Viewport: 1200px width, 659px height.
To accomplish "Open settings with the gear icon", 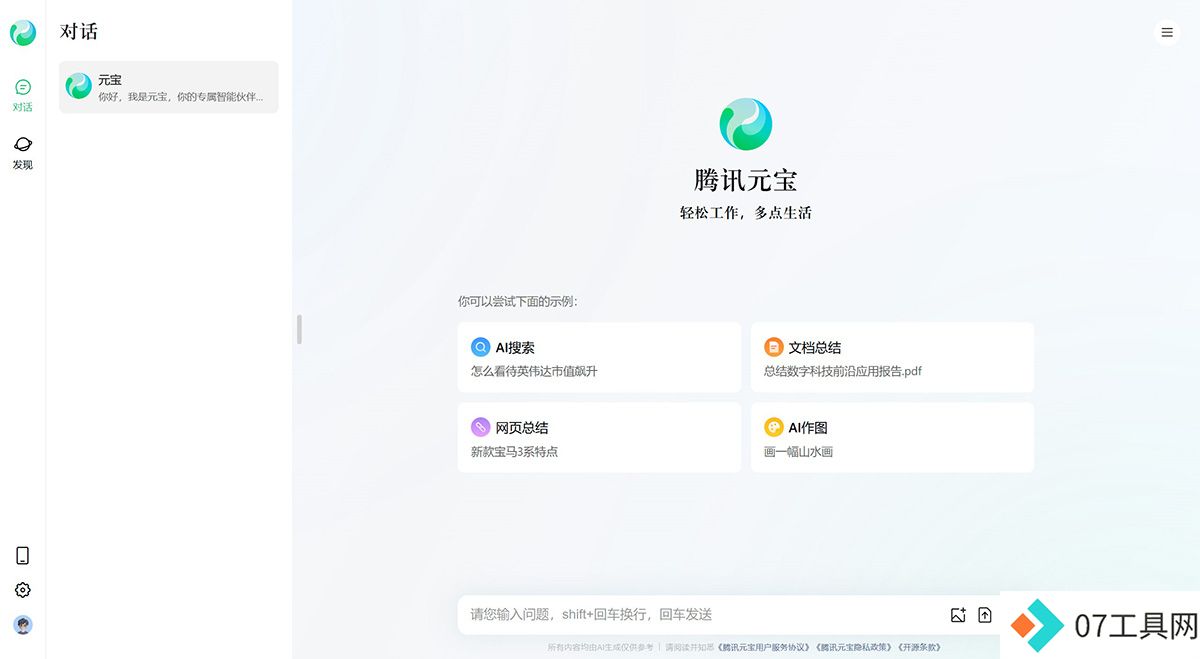I will pos(22,590).
